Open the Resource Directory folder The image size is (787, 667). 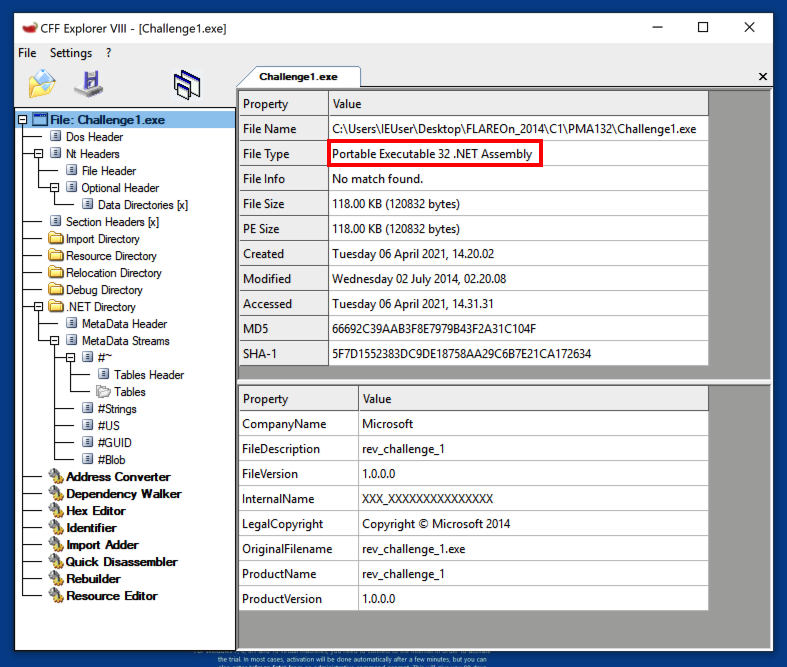point(111,256)
